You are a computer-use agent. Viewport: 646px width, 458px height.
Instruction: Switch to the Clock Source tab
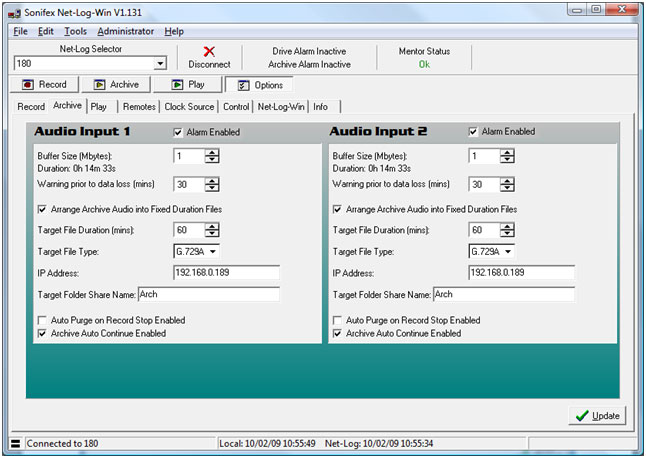pos(189,107)
